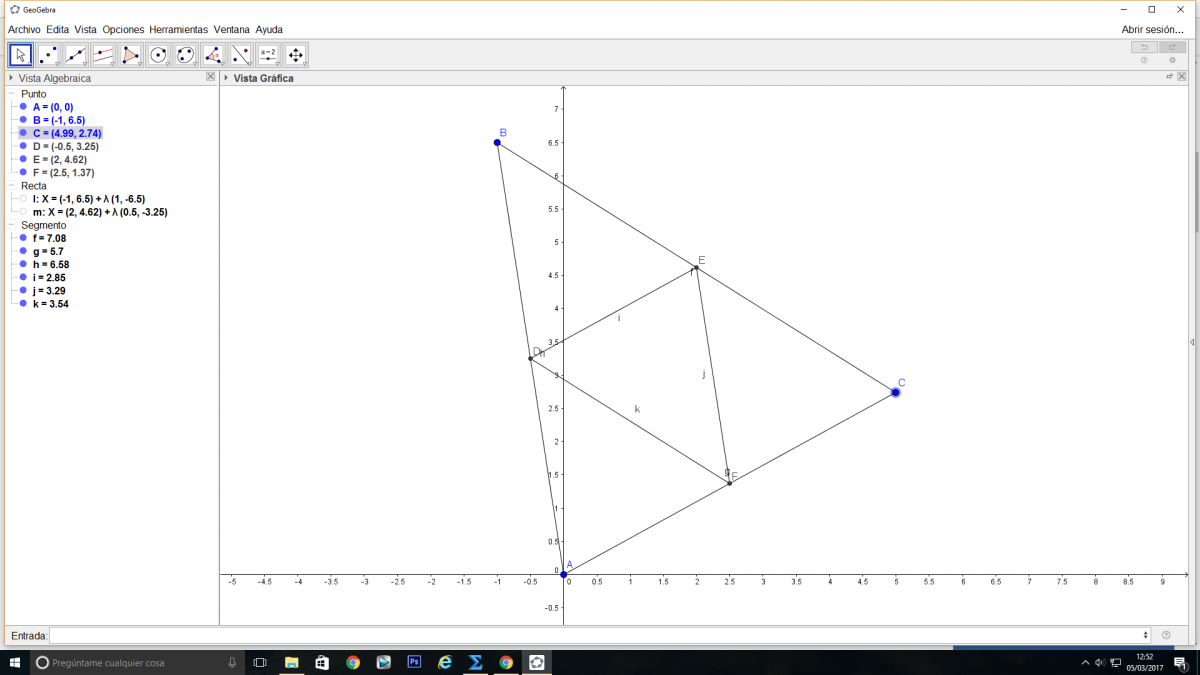This screenshot has width=1200, height=675.
Task: Close the Vista Algebraica panel
Action: pos(210,77)
